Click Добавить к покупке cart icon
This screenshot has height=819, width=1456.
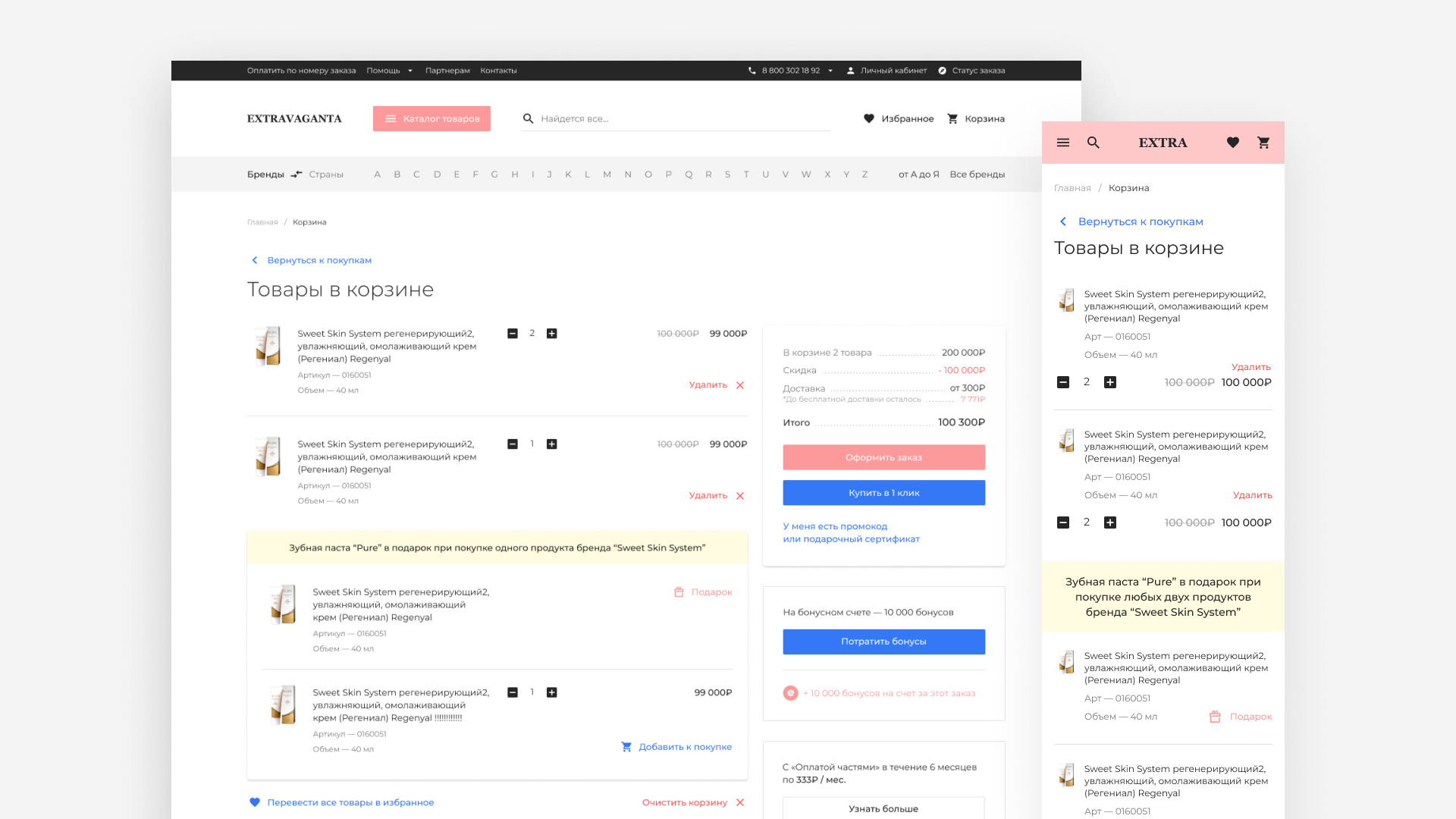tap(626, 747)
